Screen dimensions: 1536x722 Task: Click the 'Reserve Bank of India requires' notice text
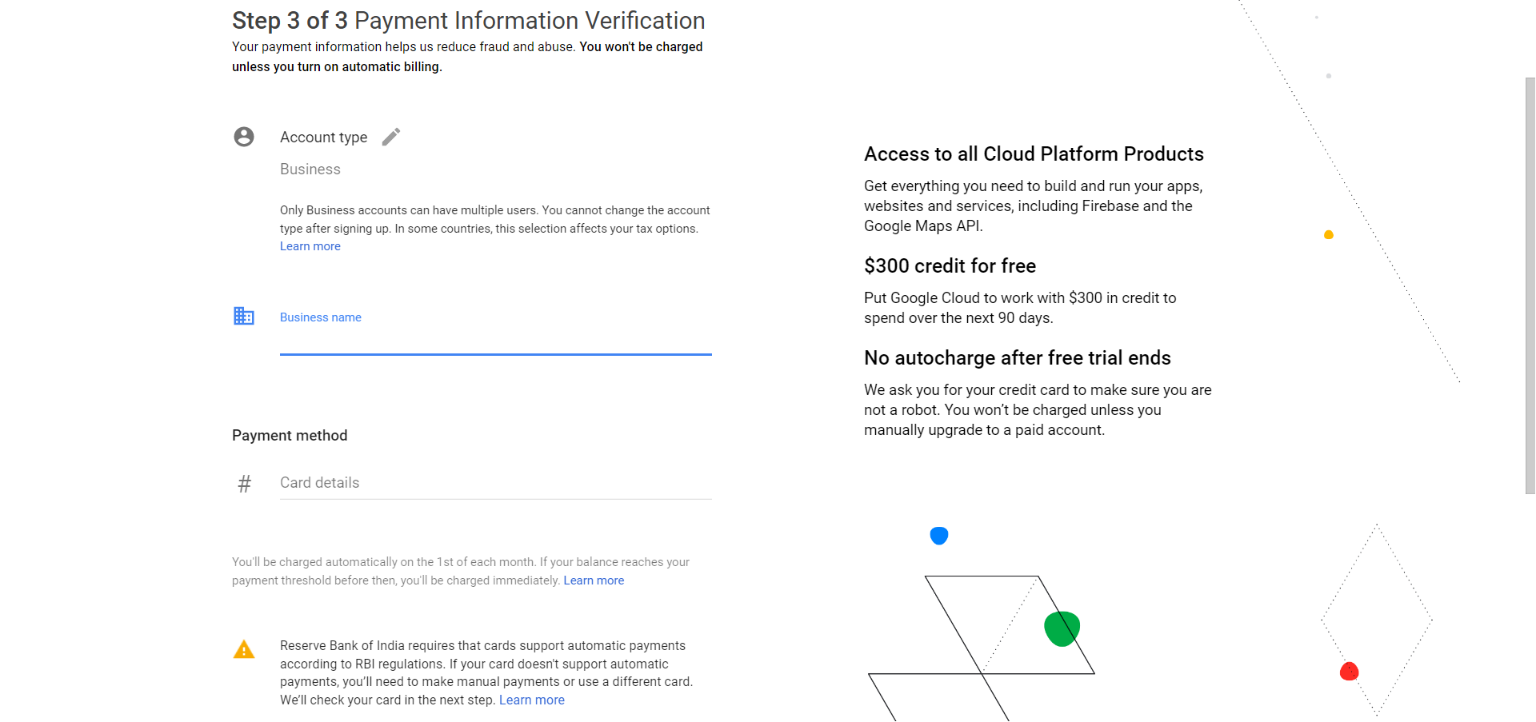(486, 673)
